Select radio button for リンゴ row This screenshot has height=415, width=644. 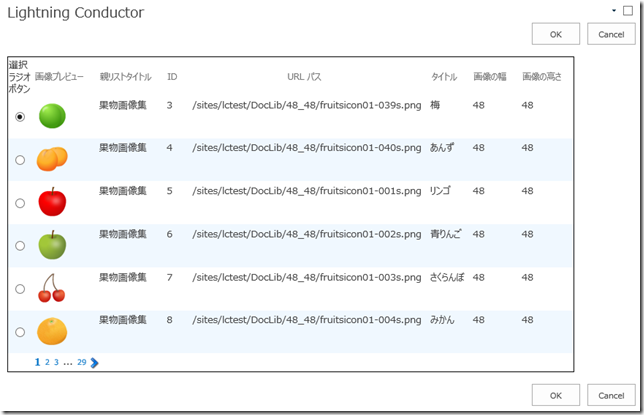click(x=20, y=203)
